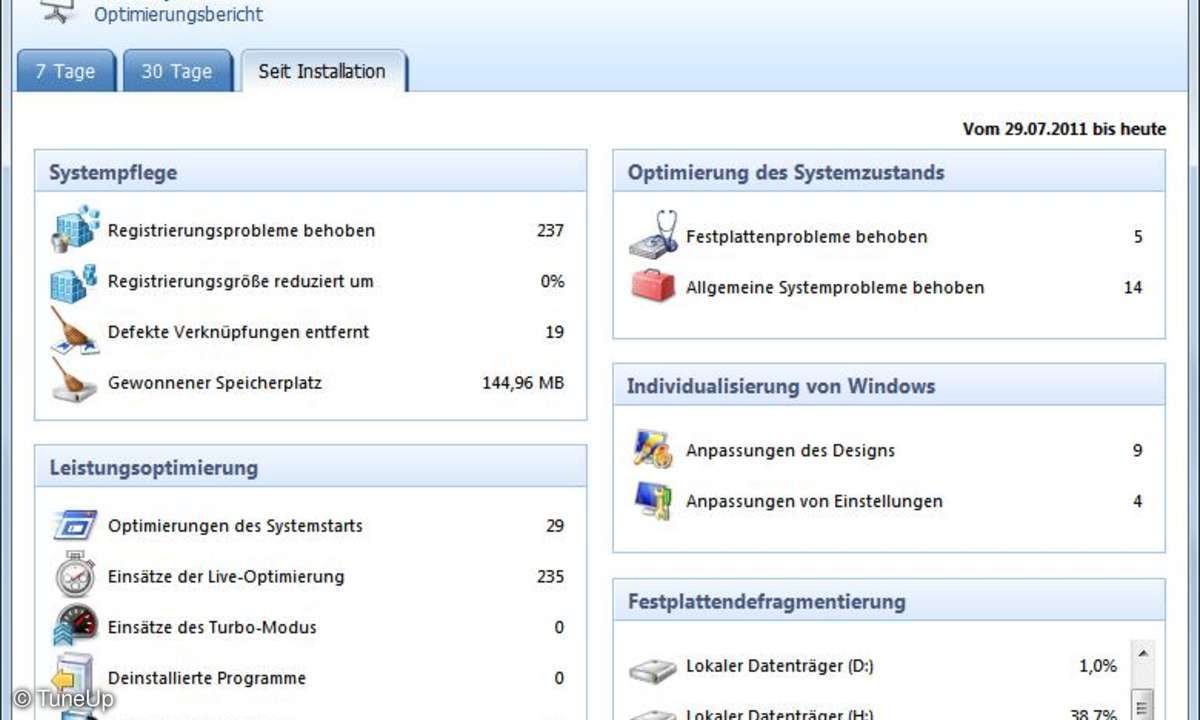Click the value 237

[550, 230]
